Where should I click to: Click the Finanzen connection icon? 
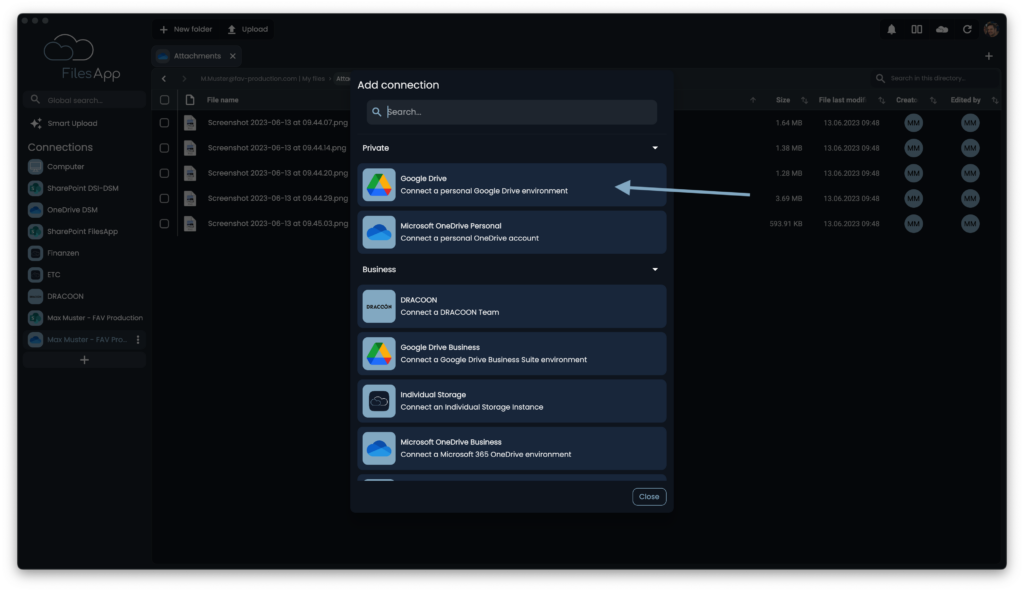pos(35,253)
